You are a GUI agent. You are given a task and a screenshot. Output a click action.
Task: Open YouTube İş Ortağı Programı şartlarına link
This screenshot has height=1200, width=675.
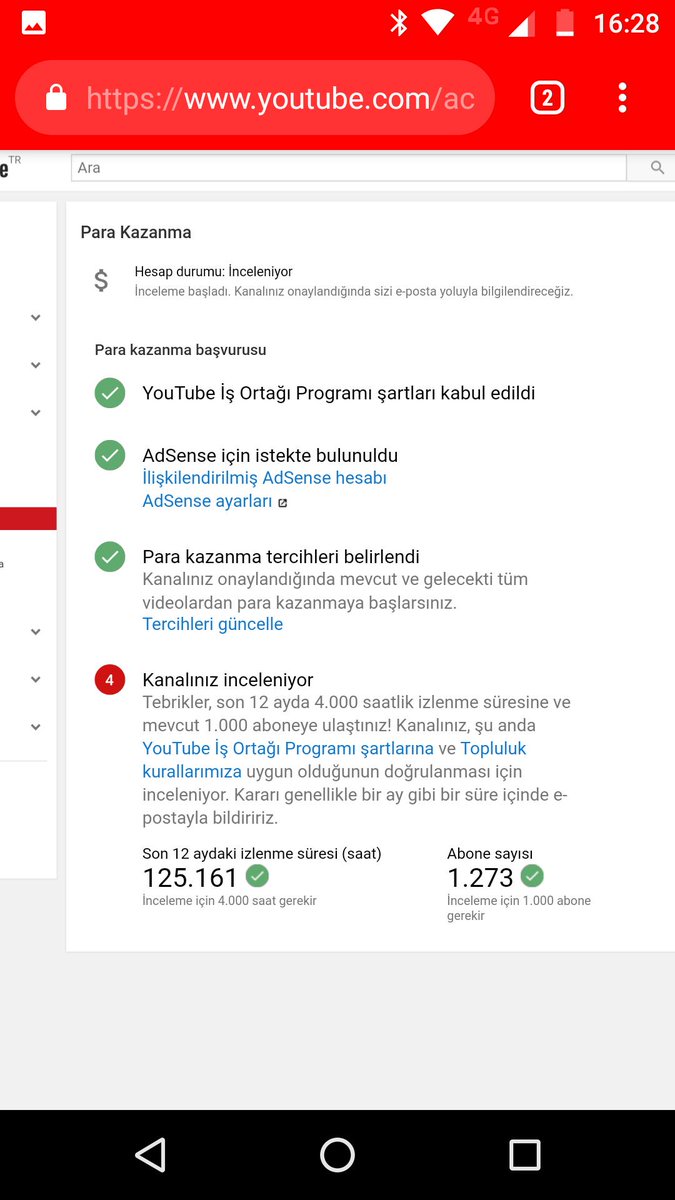point(288,748)
